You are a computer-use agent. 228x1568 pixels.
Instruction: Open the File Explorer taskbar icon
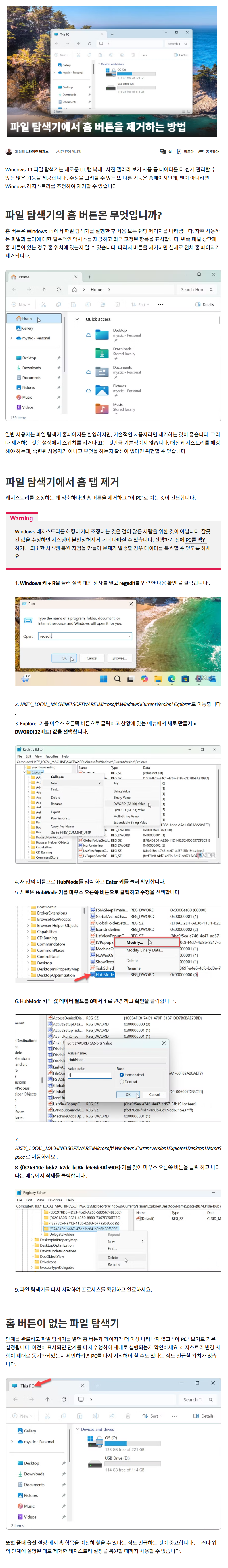tap(158, 679)
